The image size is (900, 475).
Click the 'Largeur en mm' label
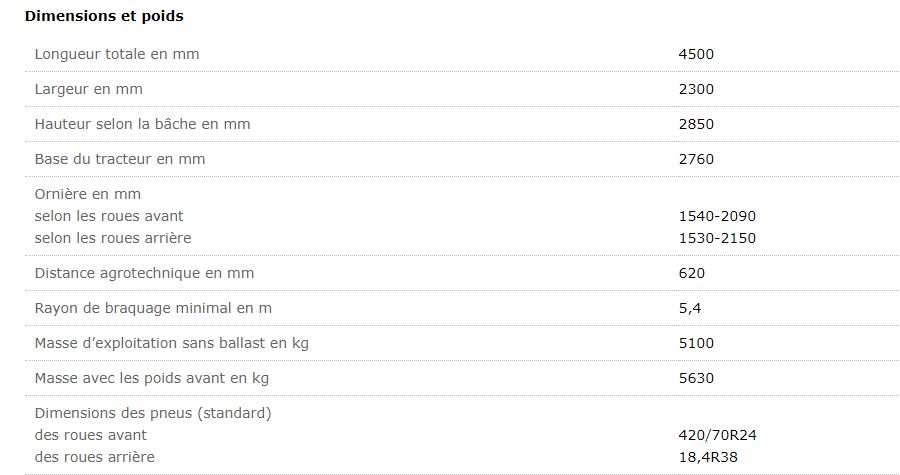coord(88,89)
